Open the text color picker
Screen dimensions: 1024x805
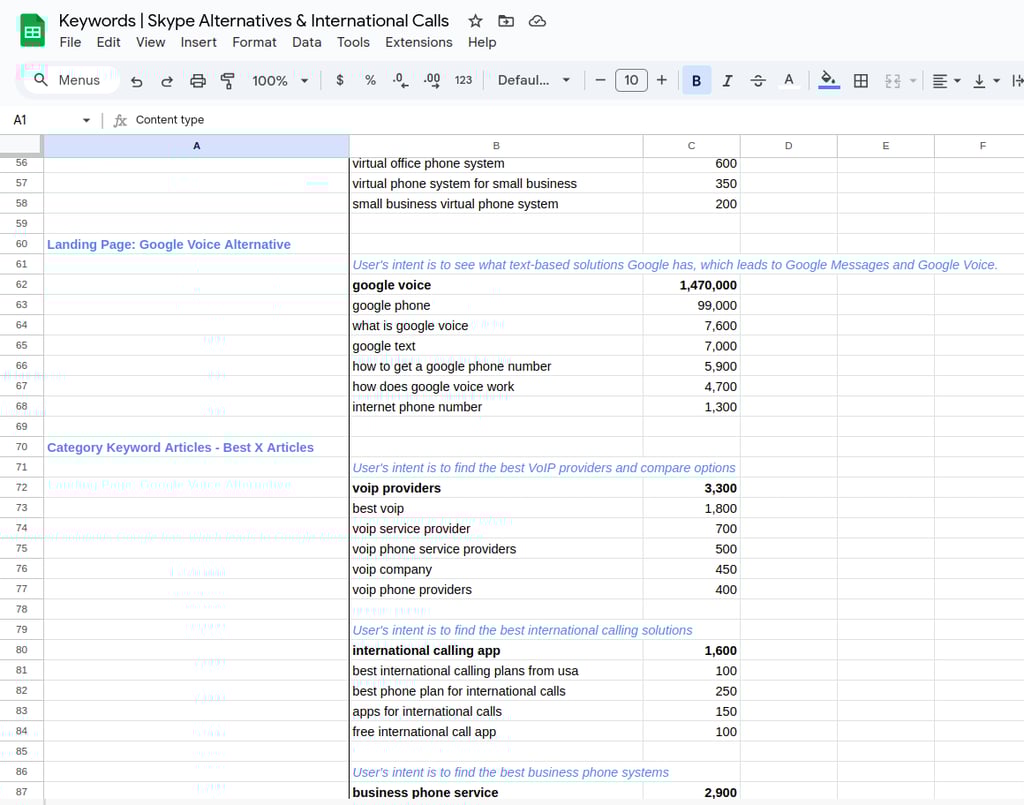789,80
